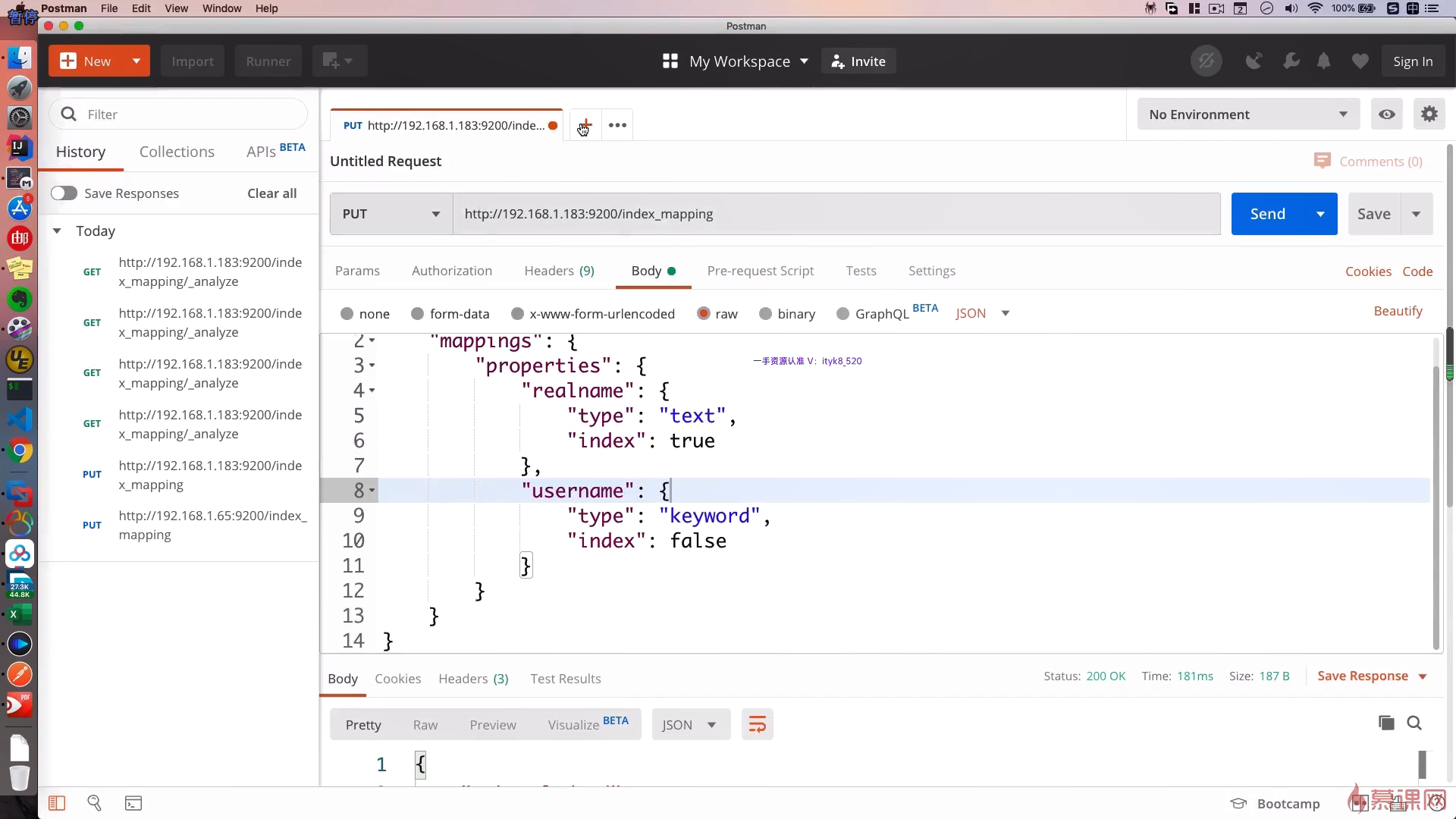Click the wrap lines icon in response
The image size is (1456, 819).
click(x=757, y=724)
